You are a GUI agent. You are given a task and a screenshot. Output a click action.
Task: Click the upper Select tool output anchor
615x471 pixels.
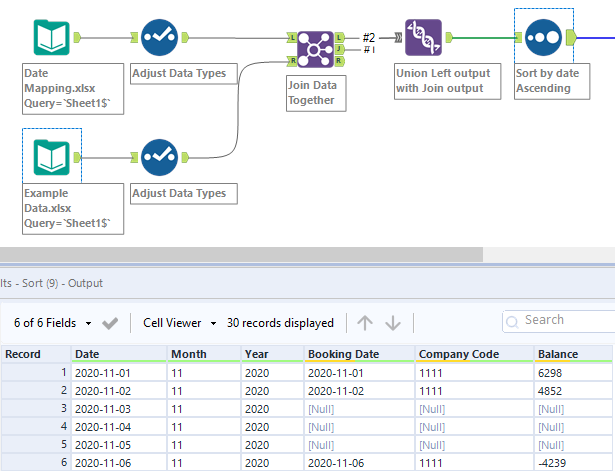tap(185, 38)
